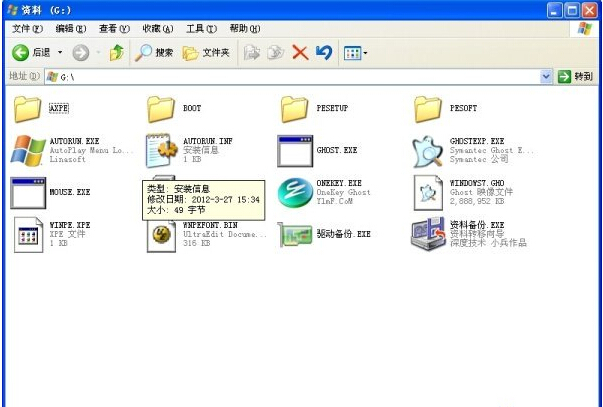This screenshot has height=407, width=603.
Task: Select the GHOSTEXP.EXE ghost icon
Action: [x=427, y=151]
